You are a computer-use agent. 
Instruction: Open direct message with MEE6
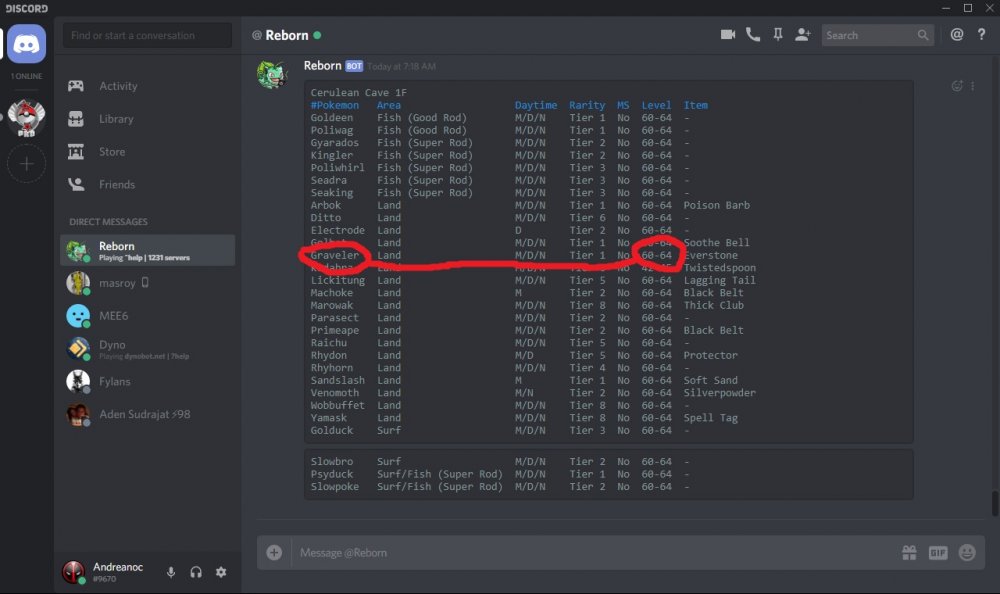[113, 316]
